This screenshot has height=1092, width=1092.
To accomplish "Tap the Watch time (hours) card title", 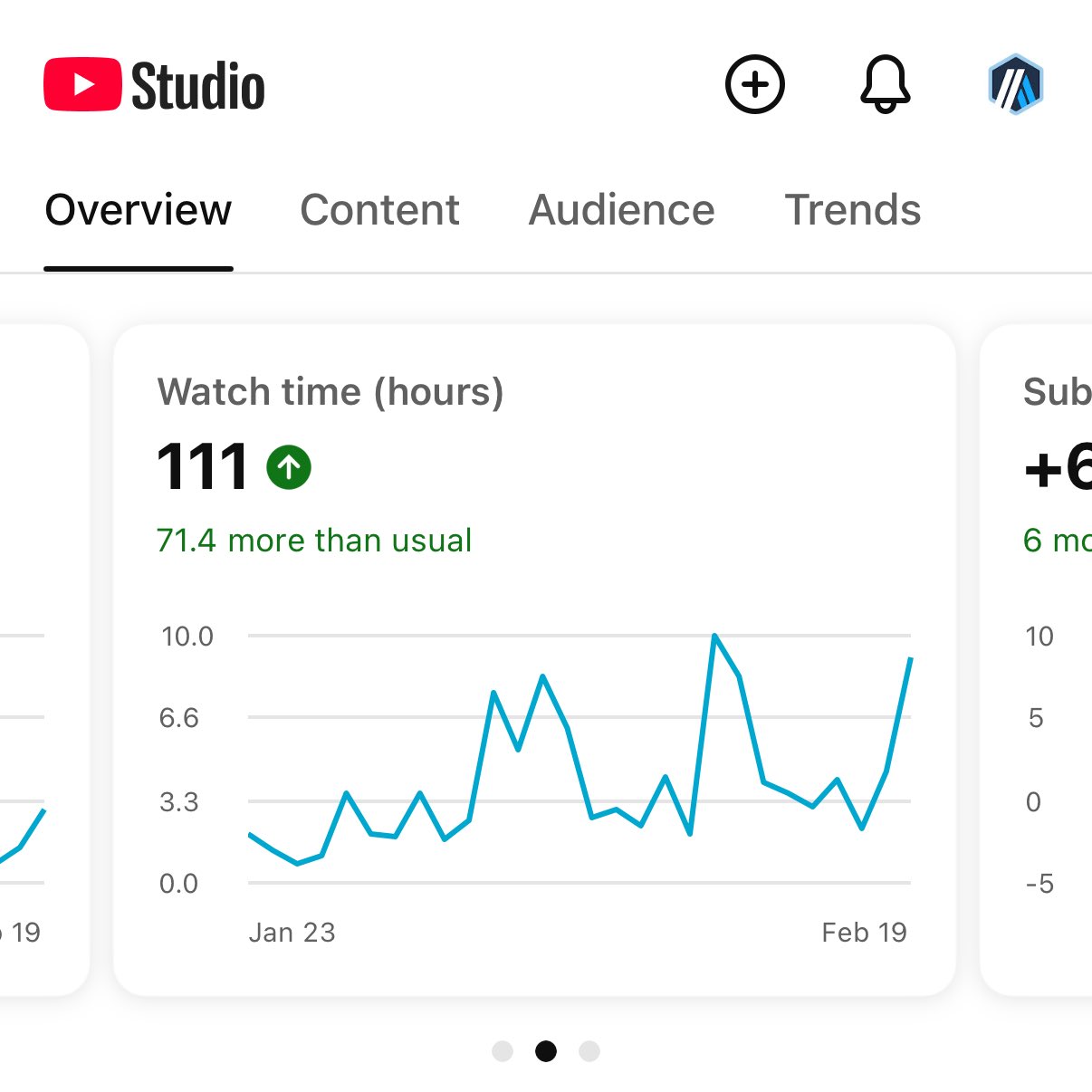I will coord(330,392).
